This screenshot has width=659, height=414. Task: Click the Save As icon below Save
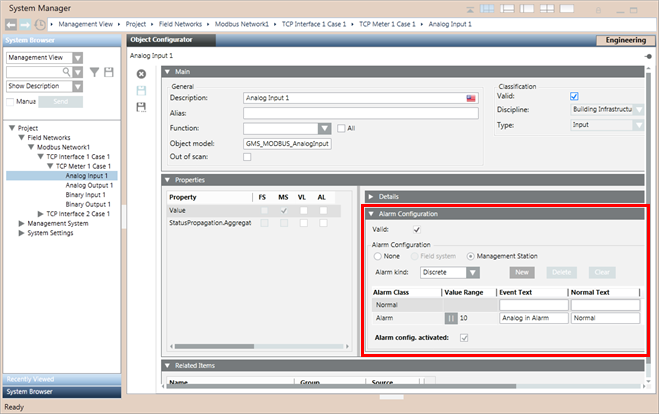[141, 106]
